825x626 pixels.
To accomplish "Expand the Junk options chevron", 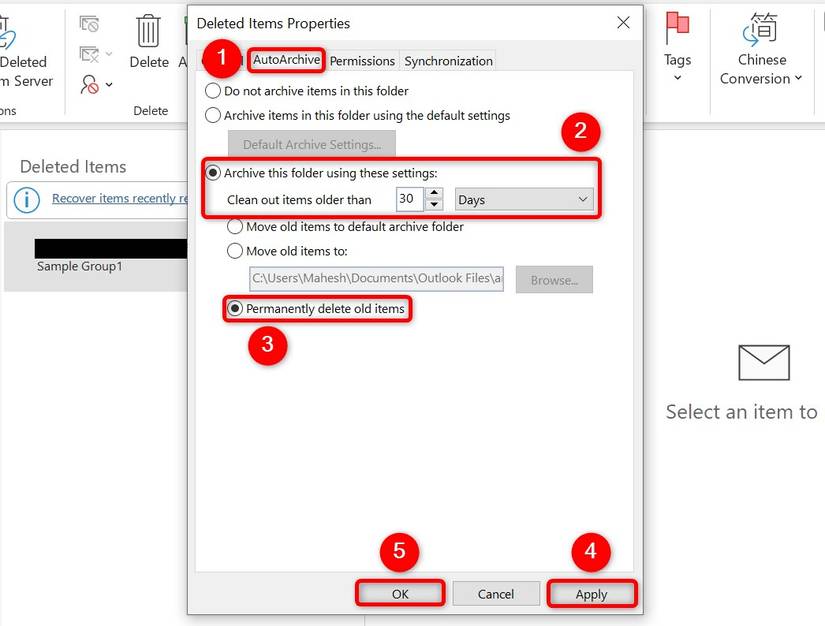I will click(x=107, y=85).
